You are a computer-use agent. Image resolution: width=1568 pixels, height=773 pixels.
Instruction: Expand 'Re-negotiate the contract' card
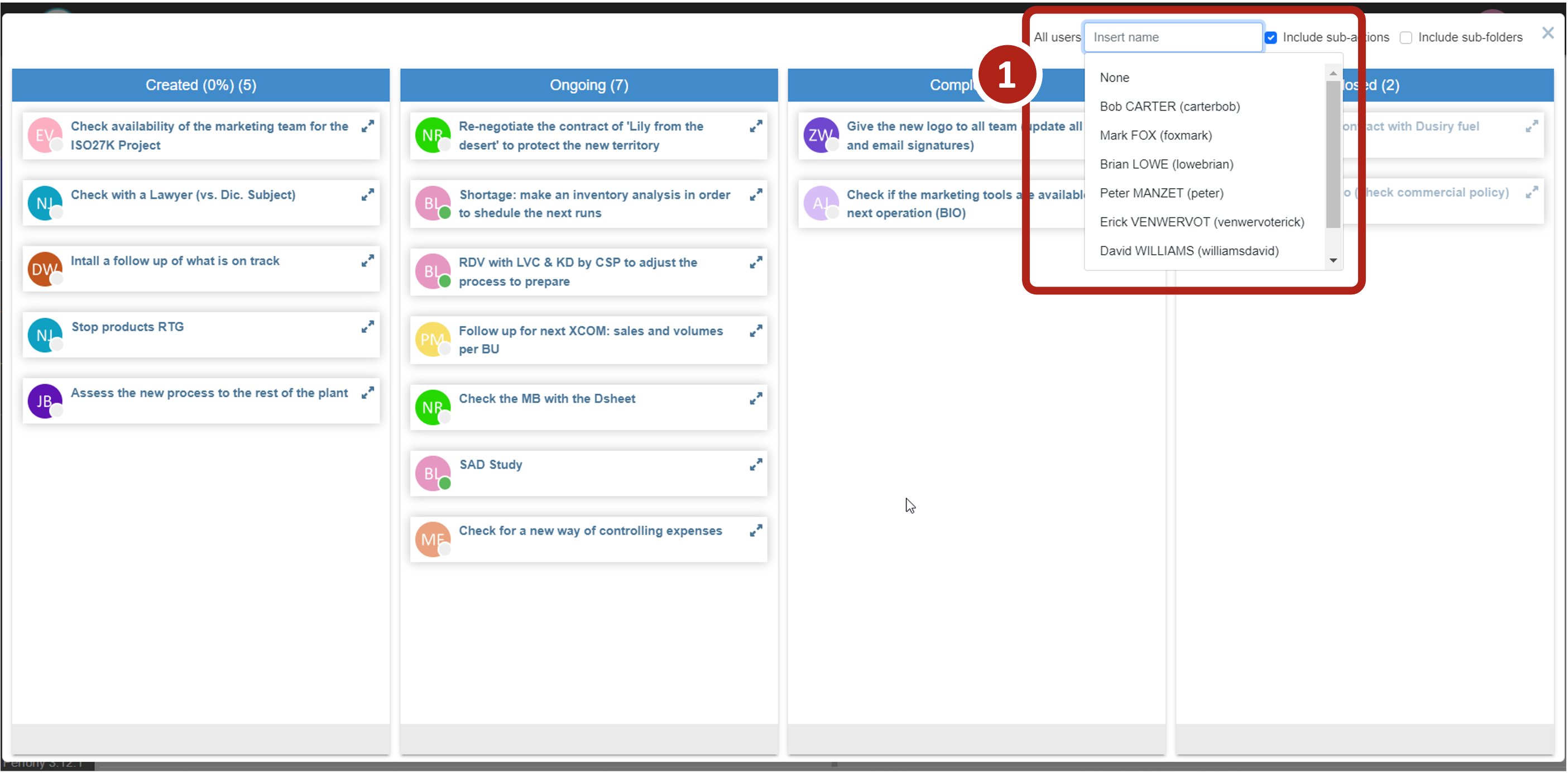[x=755, y=127]
